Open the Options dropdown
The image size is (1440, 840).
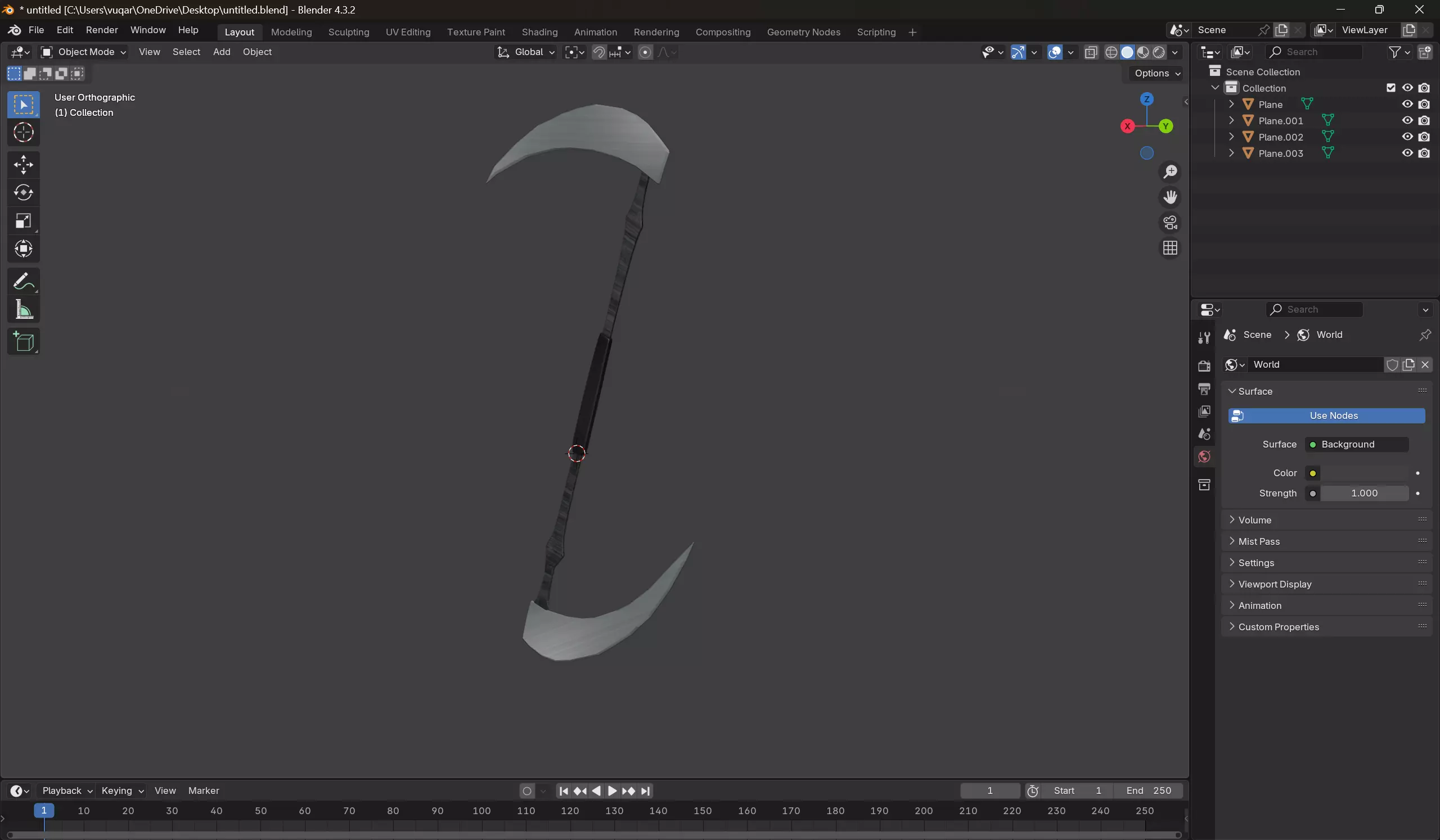tap(1156, 73)
